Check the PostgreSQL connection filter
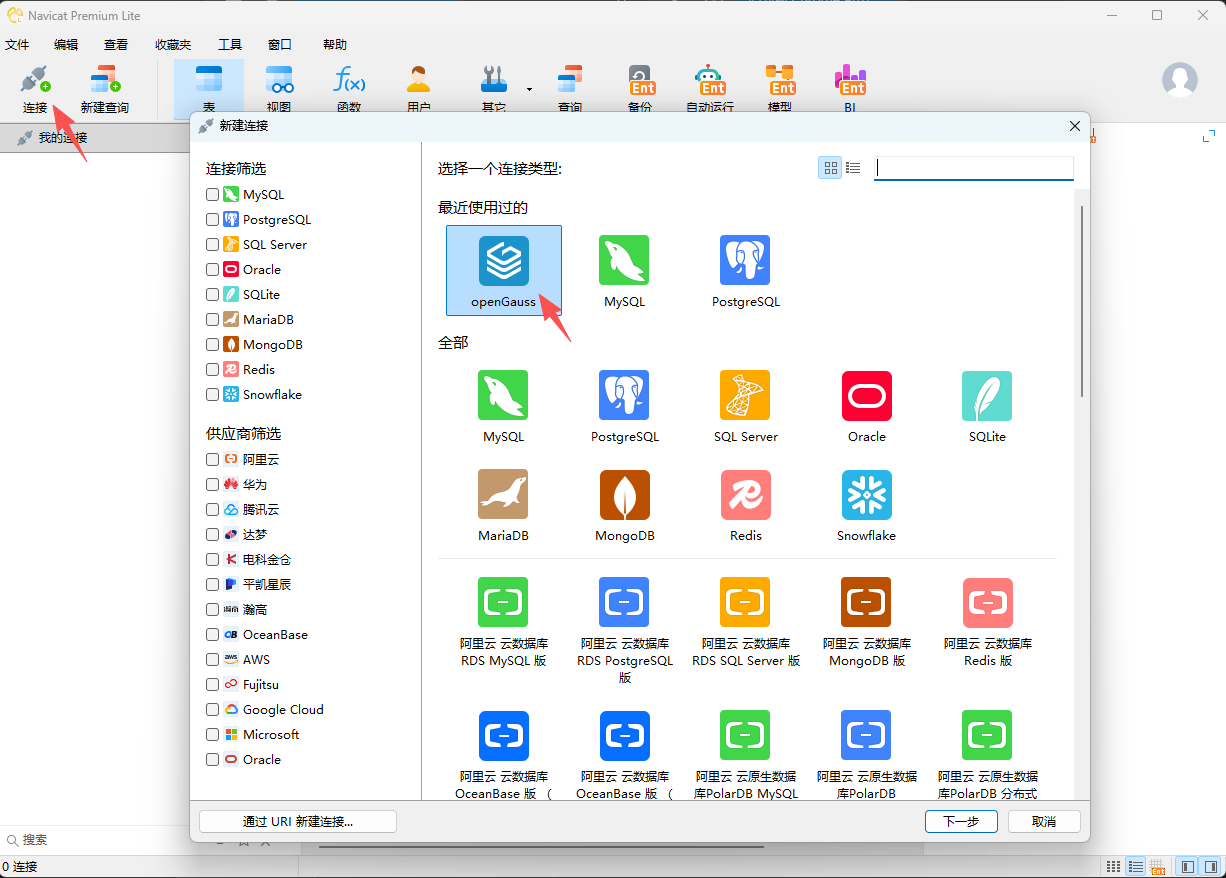Viewport: 1226px width, 878px height. pos(212,220)
